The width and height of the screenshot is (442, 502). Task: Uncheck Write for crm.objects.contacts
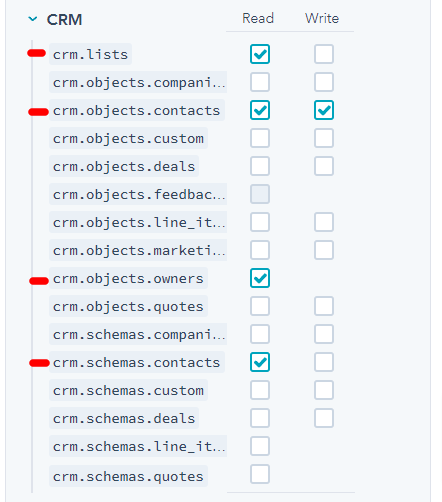[x=324, y=110]
